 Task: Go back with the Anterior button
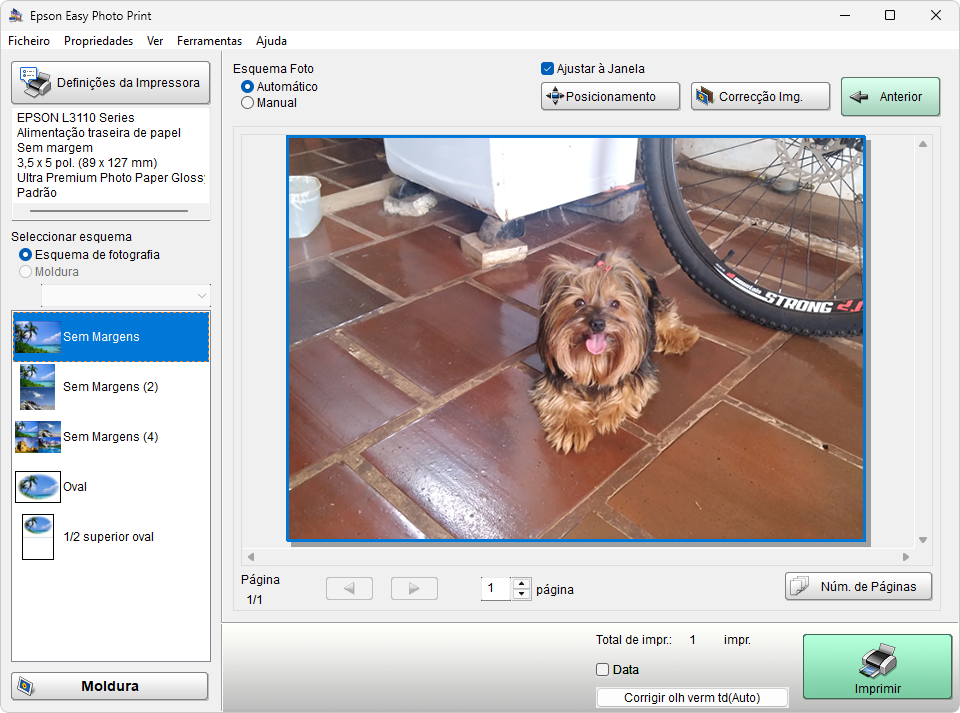(890, 97)
